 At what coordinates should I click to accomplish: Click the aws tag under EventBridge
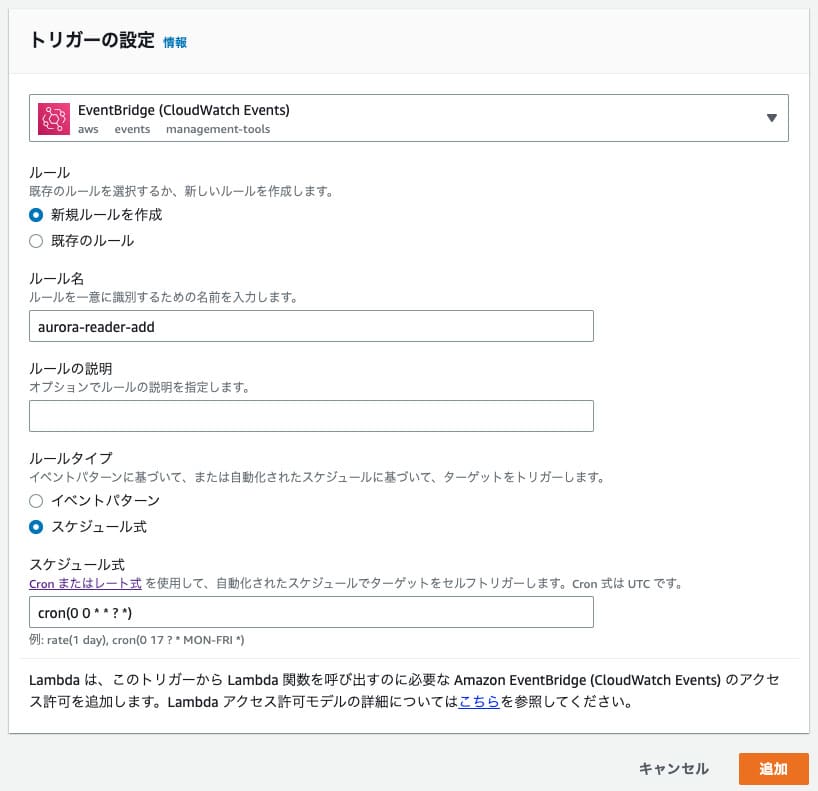tap(88, 129)
